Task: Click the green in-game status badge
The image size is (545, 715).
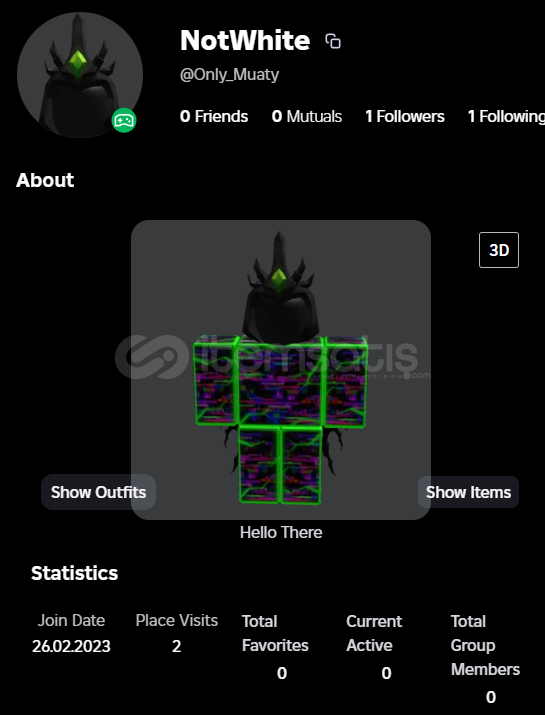Action: click(x=124, y=120)
